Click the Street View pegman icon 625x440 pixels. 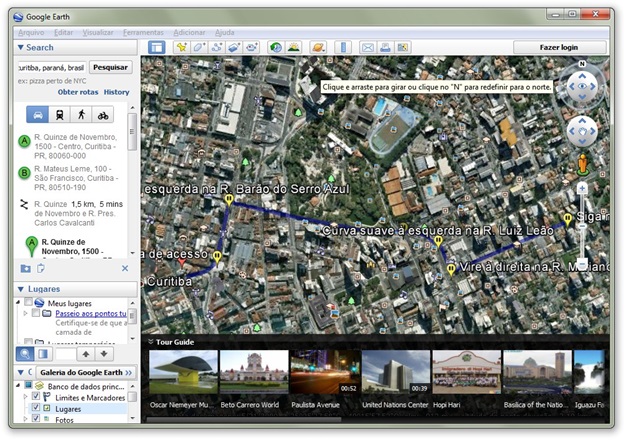point(582,164)
